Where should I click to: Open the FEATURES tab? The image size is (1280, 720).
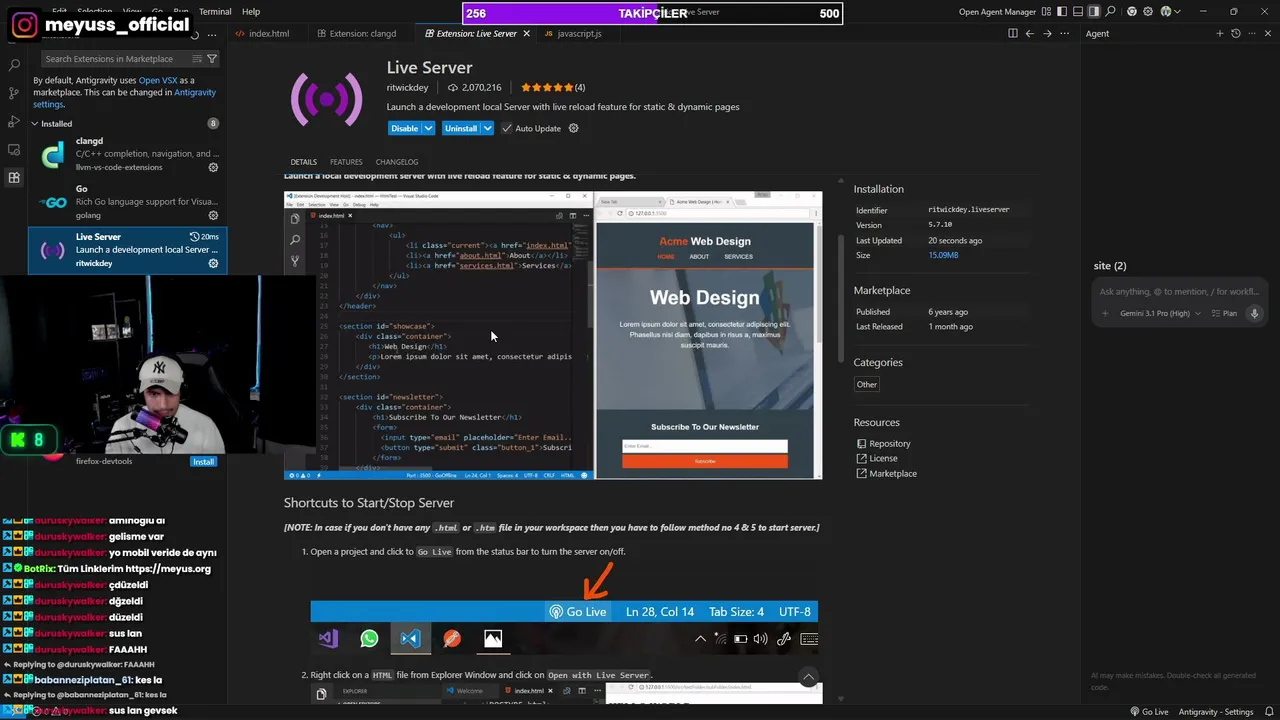[x=346, y=162]
